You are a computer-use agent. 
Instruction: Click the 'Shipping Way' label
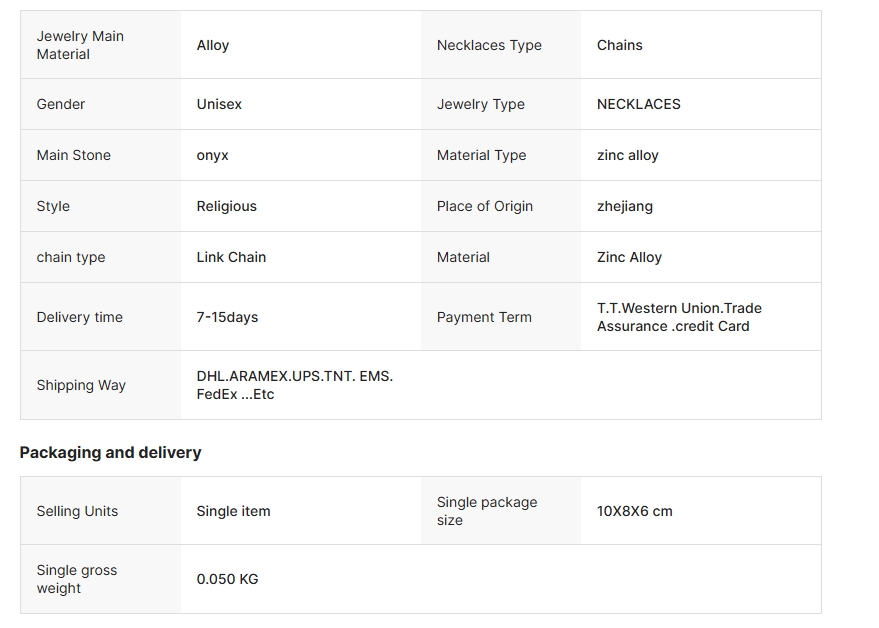[x=81, y=385]
